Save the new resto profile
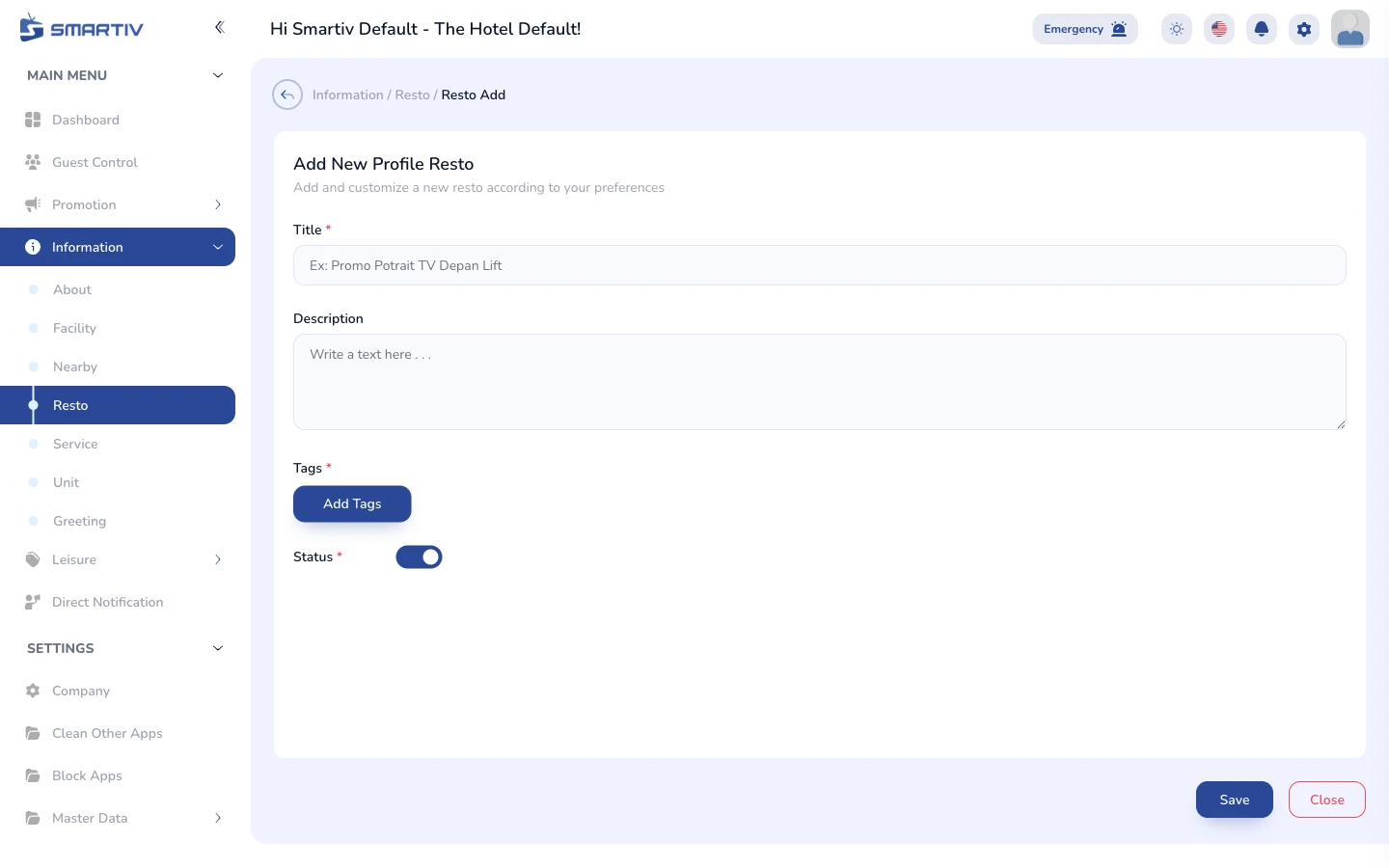Image resolution: width=1389 pixels, height=868 pixels. (1235, 800)
